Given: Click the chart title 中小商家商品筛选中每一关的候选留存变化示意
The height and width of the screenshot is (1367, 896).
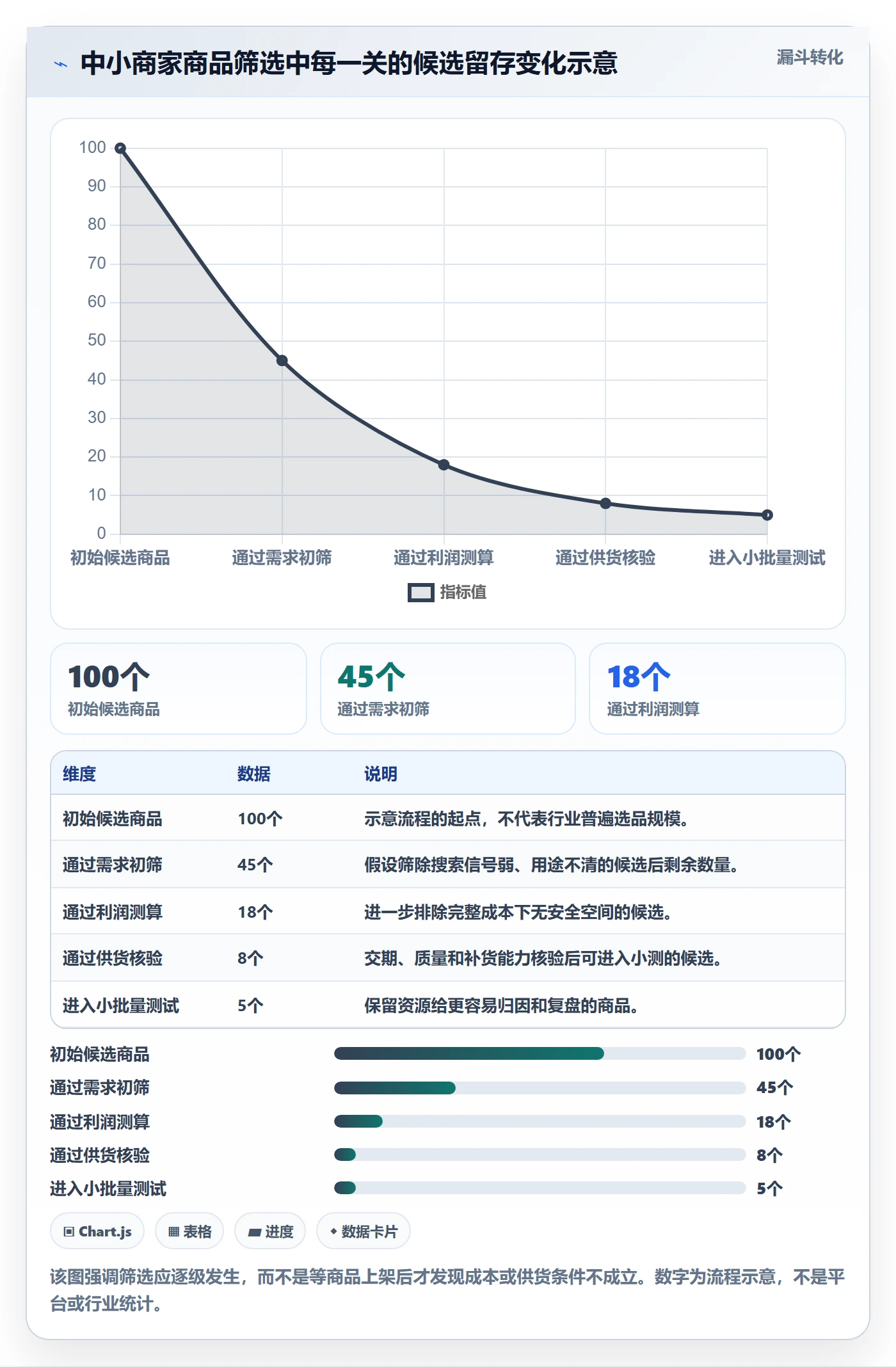Looking at the screenshot, I should tap(349, 63).
